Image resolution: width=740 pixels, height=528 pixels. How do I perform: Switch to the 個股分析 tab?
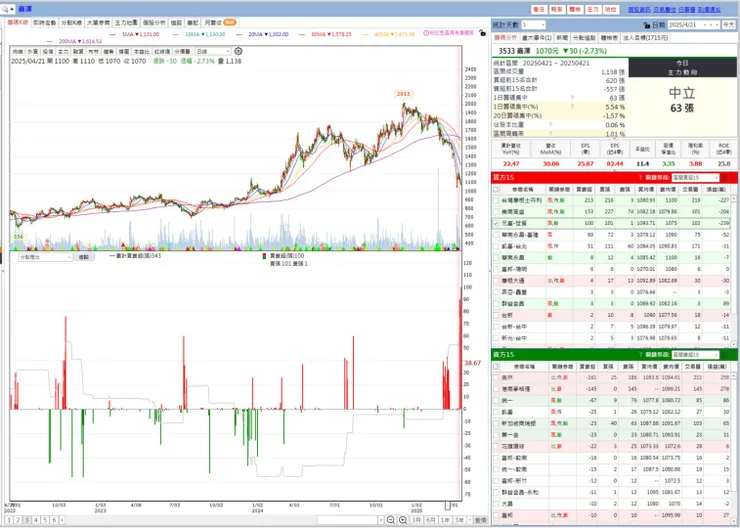(x=154, y=22)
